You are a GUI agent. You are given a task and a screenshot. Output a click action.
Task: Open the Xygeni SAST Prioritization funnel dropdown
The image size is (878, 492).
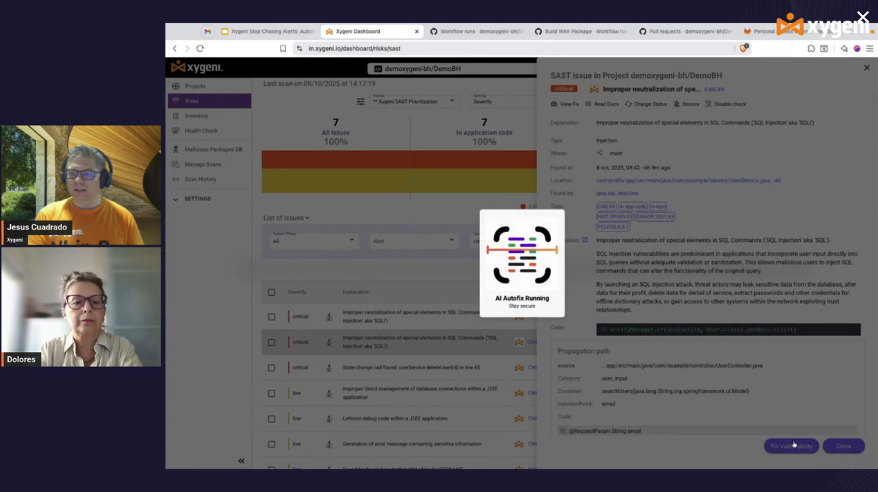pyautogui.click(x=413, y=101)
